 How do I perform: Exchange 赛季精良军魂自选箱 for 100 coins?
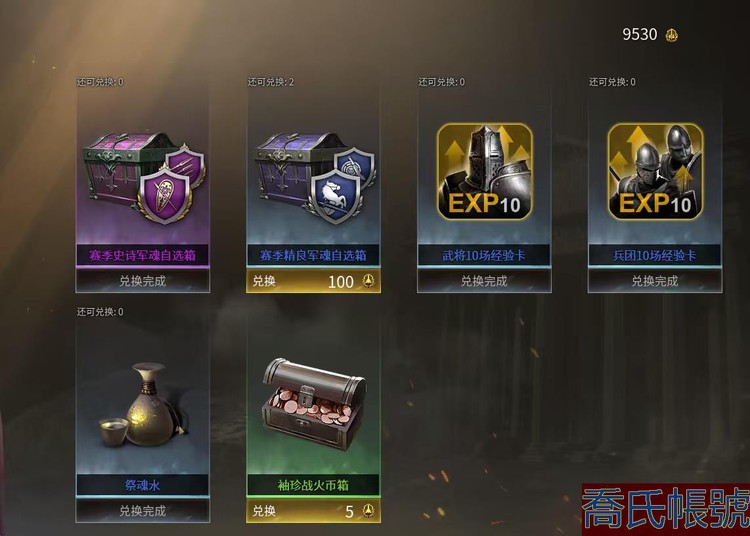click(x=314, y=281)
